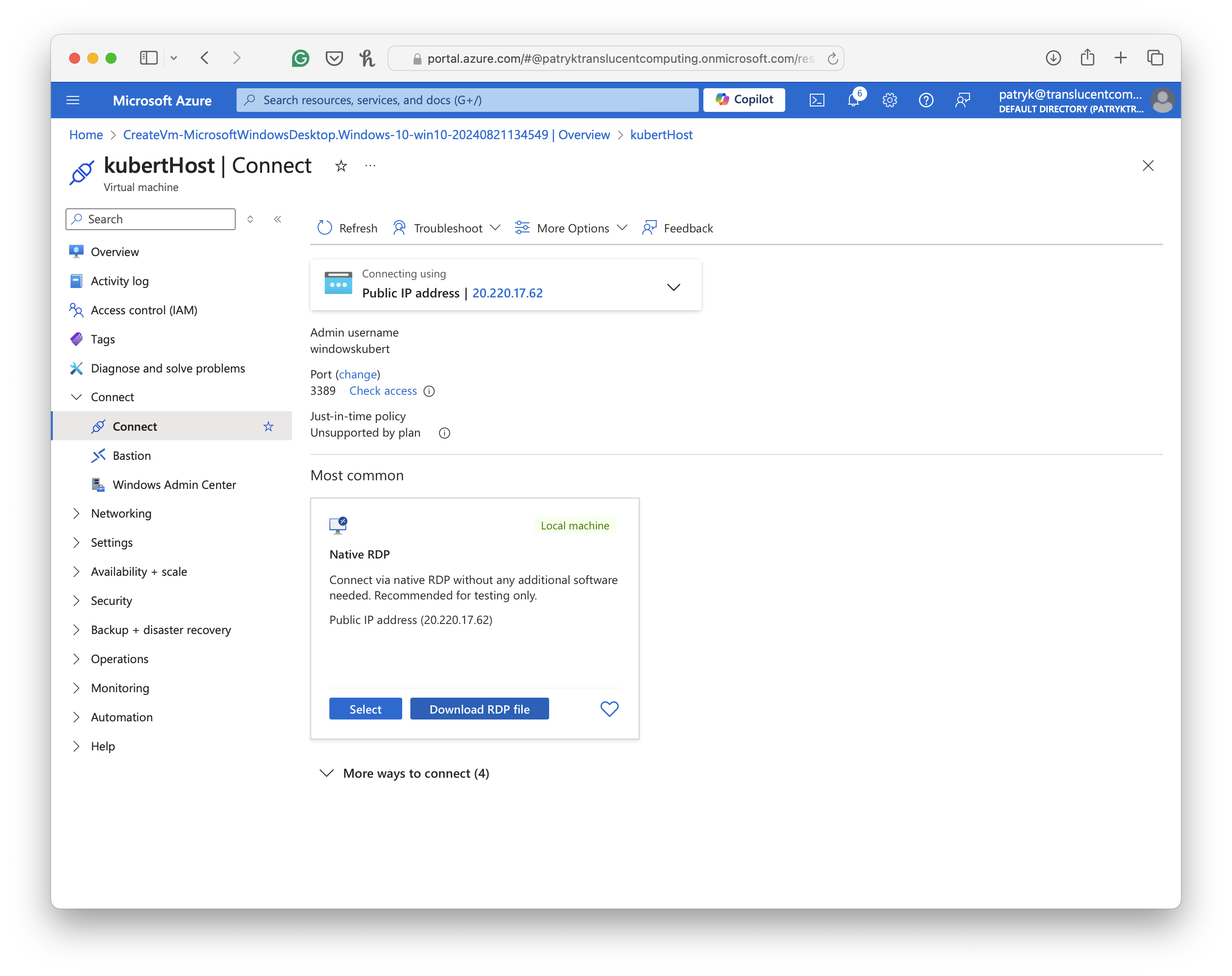Open the Bastion menu item
This screenshot has height=976, width=1232.
tap(131, 456)
